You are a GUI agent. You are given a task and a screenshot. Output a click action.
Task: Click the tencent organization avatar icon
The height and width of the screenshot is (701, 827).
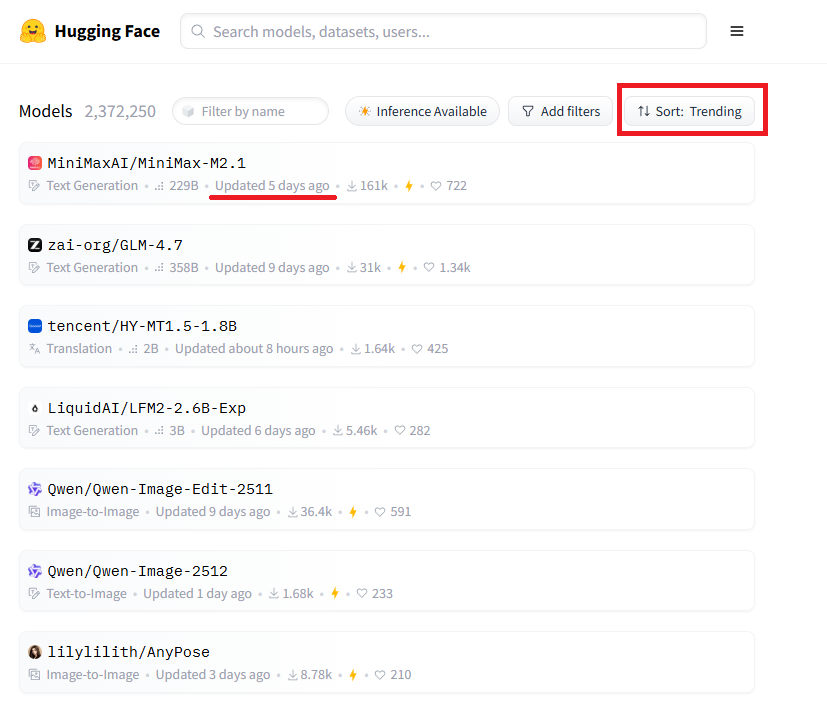(x=35, y=326)
